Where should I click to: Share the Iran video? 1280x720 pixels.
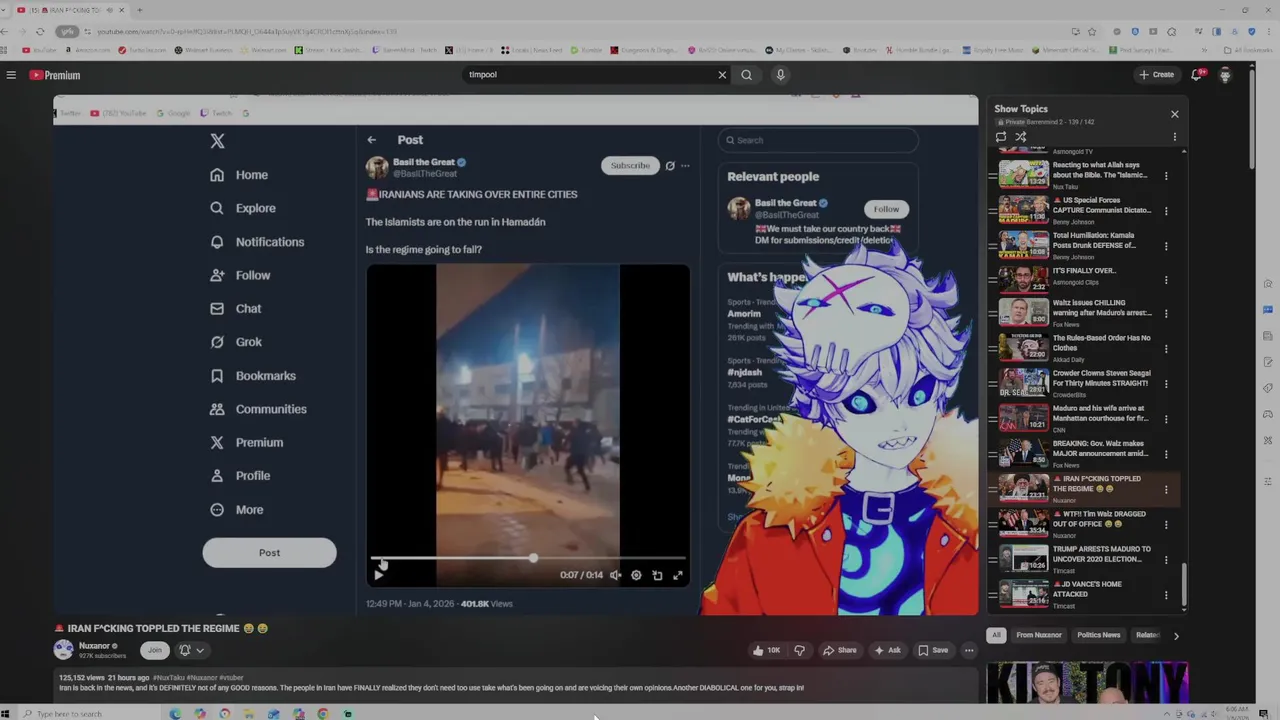click(839, 650)
